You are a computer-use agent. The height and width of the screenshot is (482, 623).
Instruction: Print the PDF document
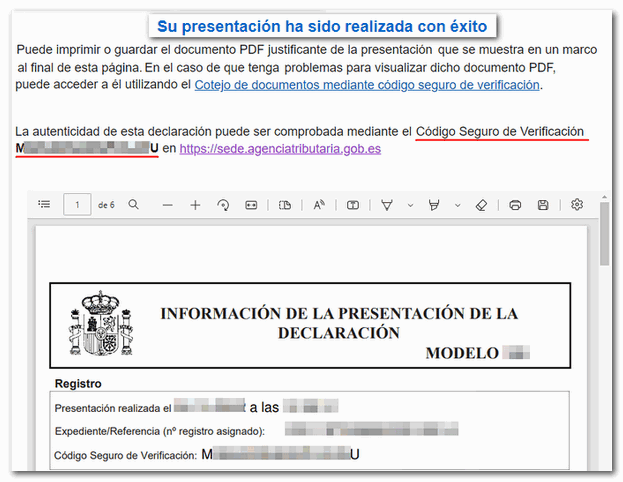(x=515, y=205)
